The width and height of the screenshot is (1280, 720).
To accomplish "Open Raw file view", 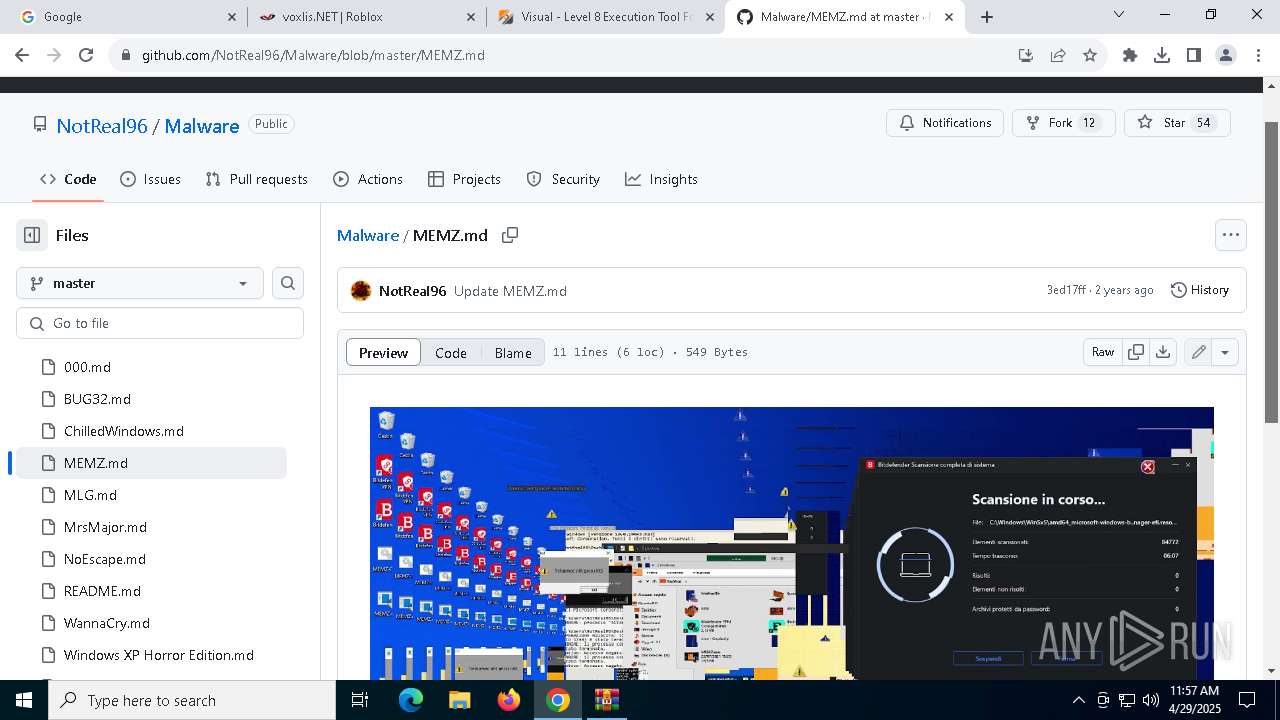I will [1103, 352].
